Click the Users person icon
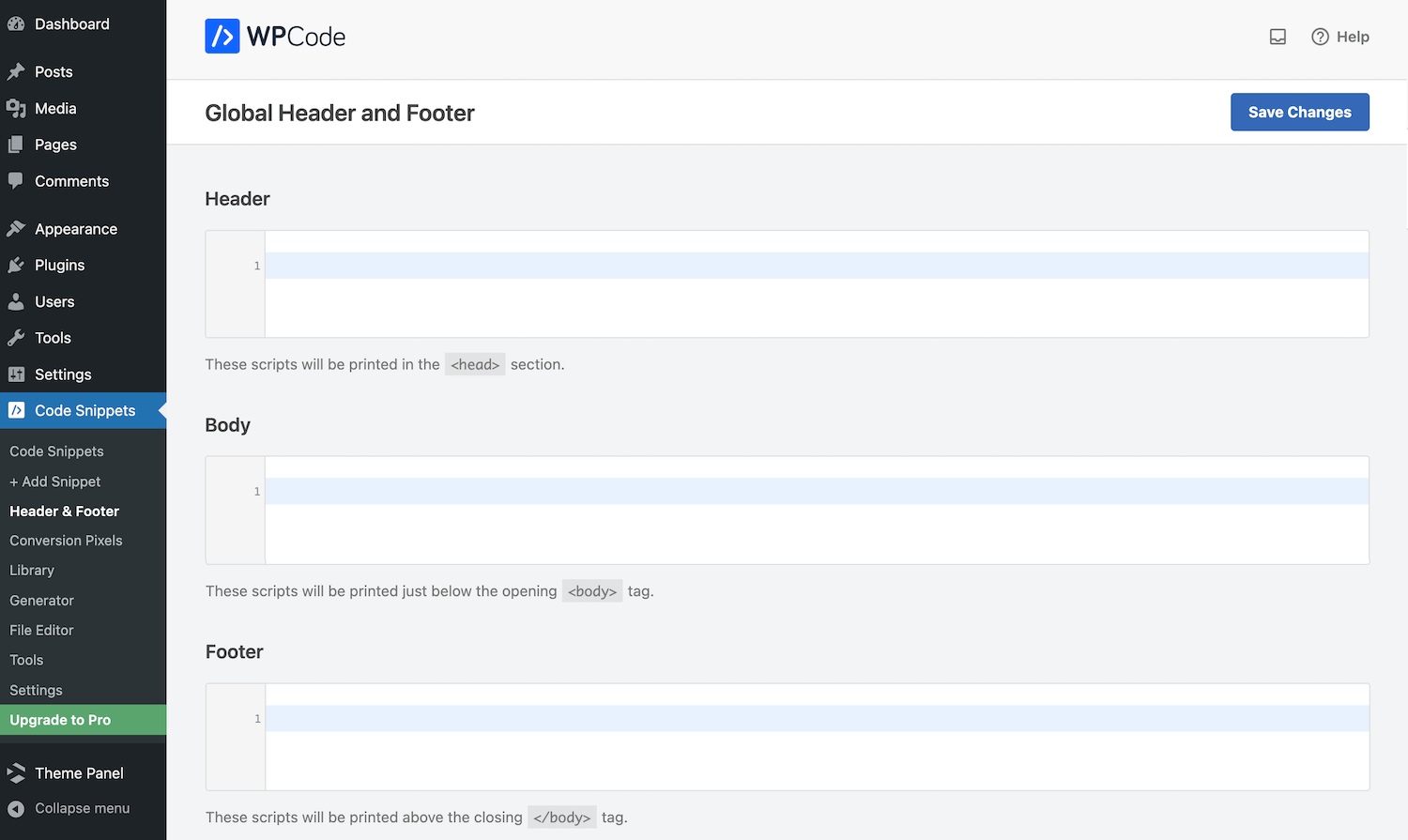Screen dimensions: 1408x840 pyautogui.click(x=16, y=302)
